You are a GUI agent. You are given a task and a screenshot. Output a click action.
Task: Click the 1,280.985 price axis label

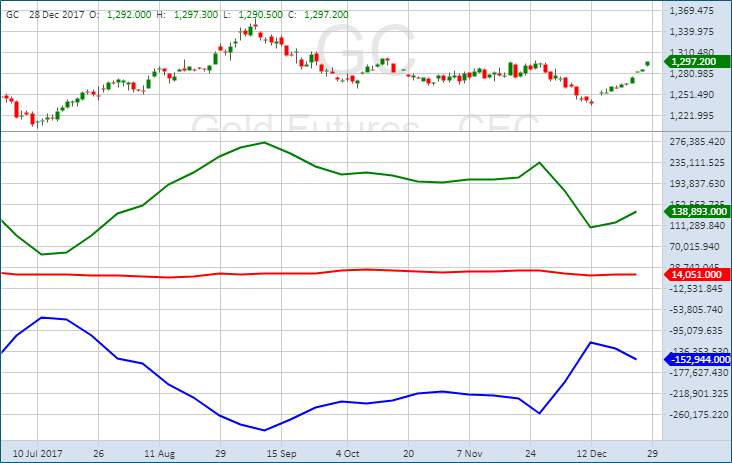tap(691, 73)
